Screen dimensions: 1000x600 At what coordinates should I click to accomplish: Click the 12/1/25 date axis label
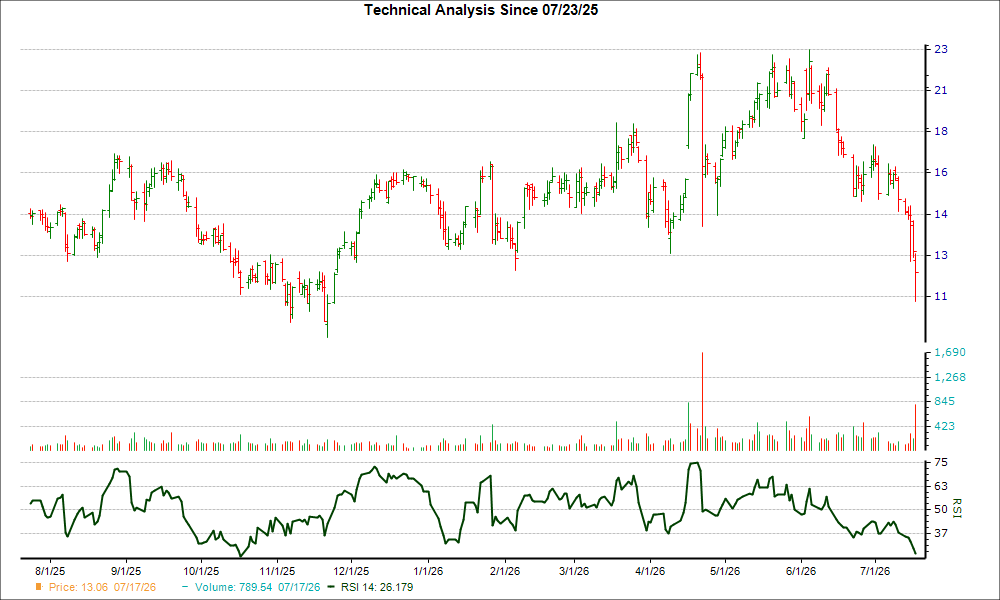point(351,571)
